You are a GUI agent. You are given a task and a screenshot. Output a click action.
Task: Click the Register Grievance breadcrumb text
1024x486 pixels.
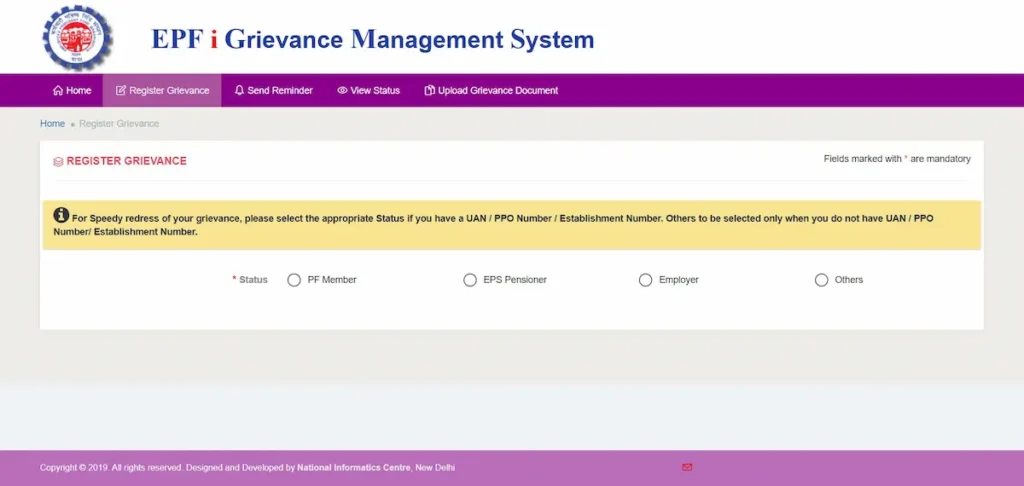point(119,123)
